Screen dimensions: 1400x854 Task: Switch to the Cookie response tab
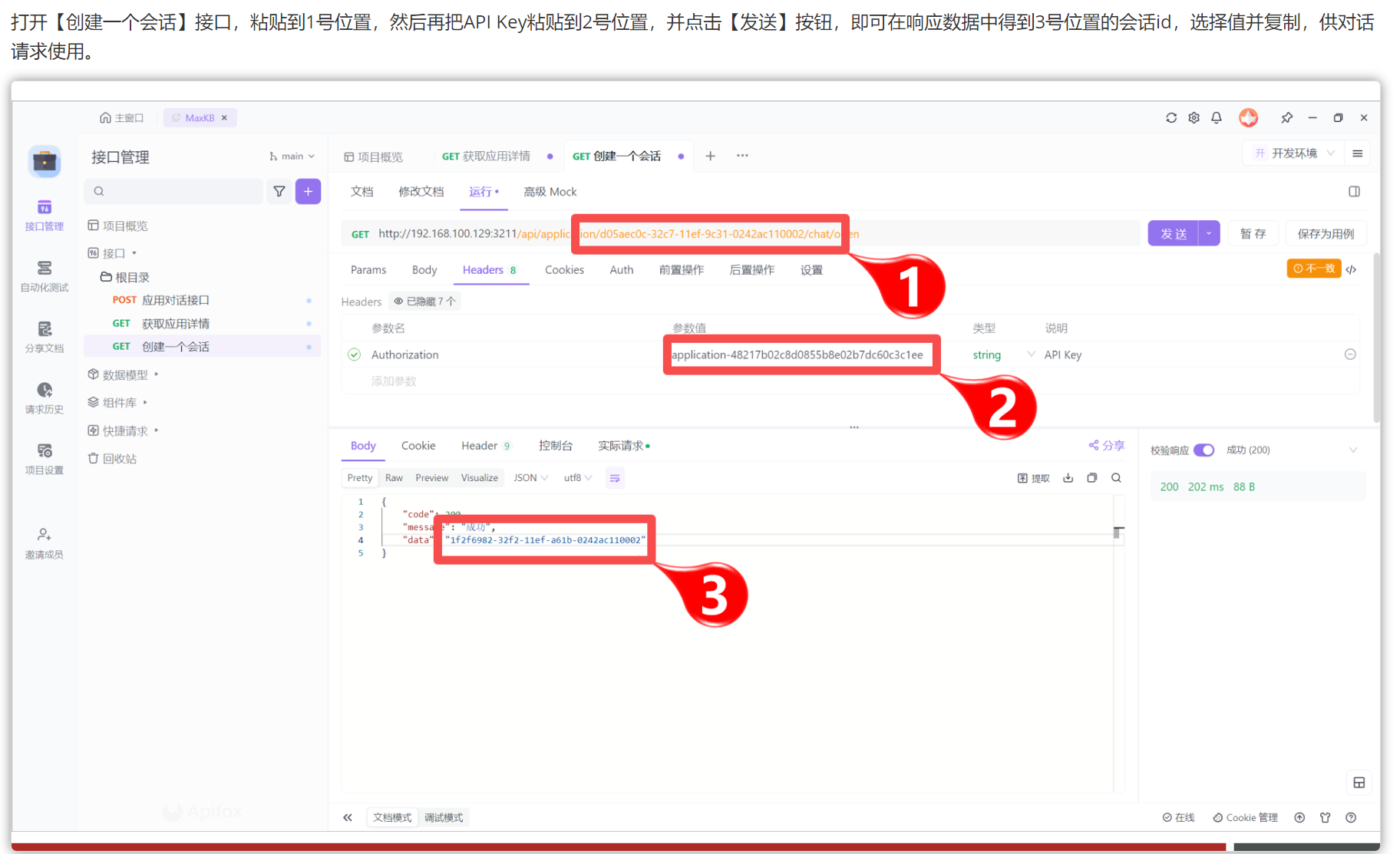coord(418,446)
